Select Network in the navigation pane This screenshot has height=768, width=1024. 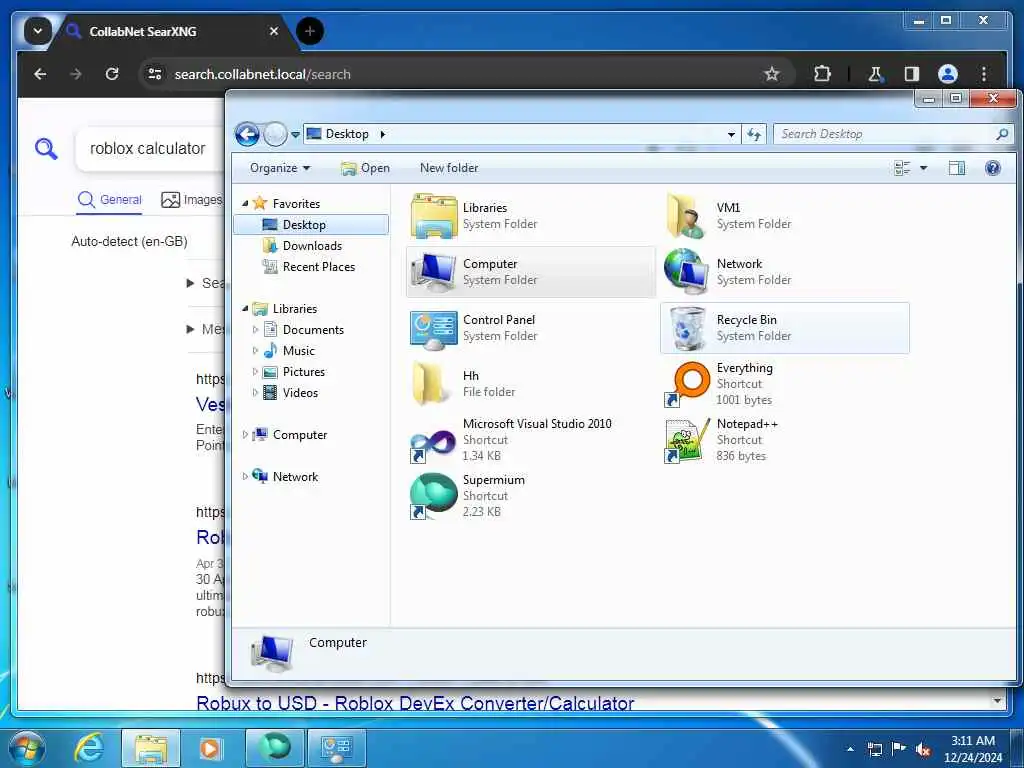[x=295, y=477]
